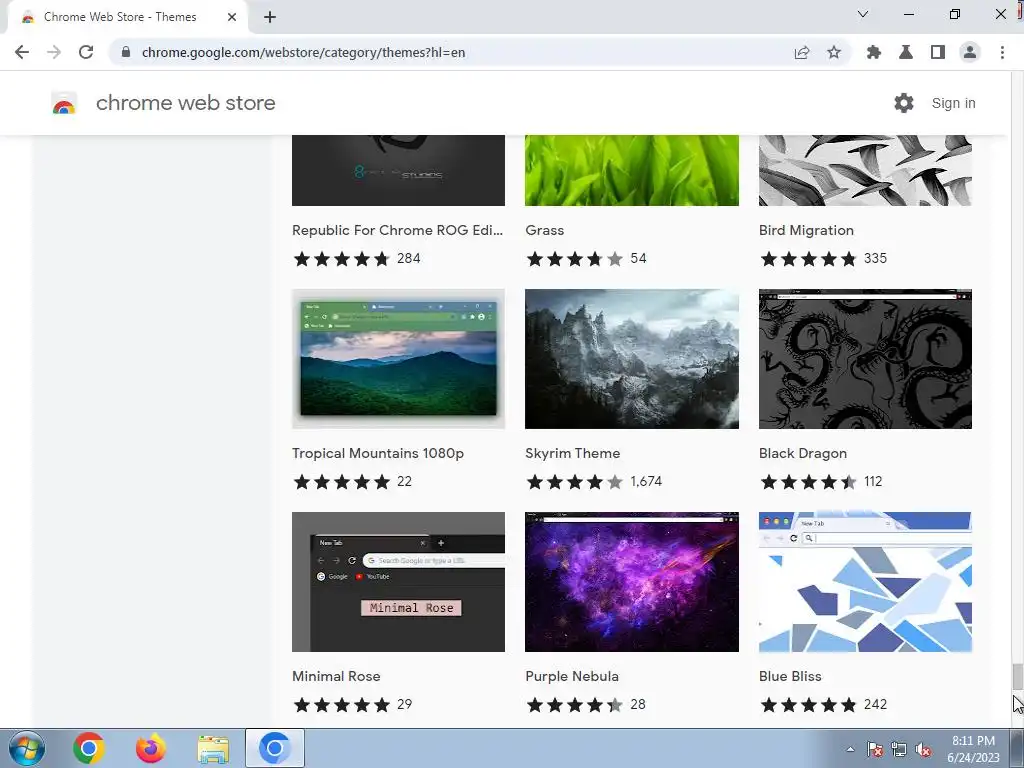The image size is (1024, 768).
Task: Click the Black Dragon preview image
Action: click(865, 359)
